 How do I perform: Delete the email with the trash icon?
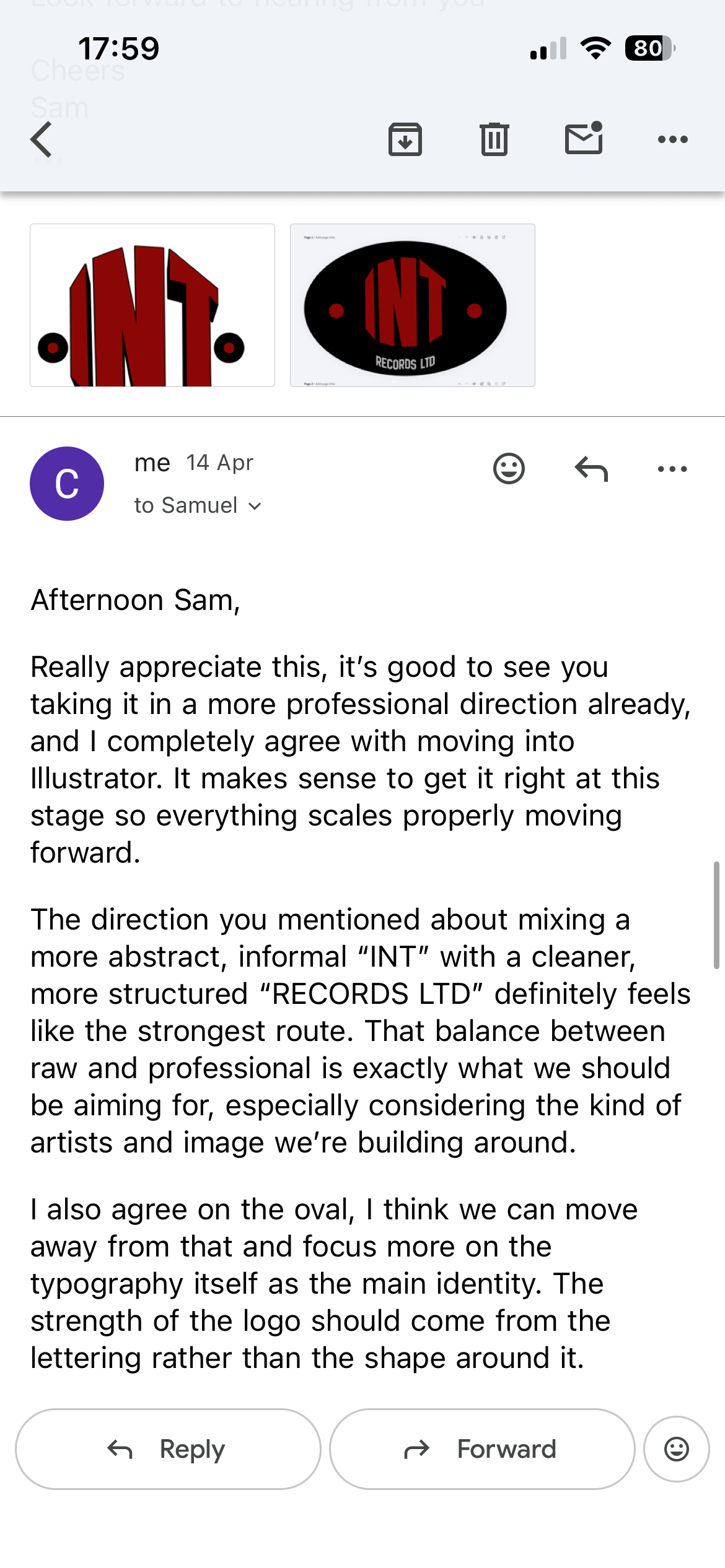494,139
